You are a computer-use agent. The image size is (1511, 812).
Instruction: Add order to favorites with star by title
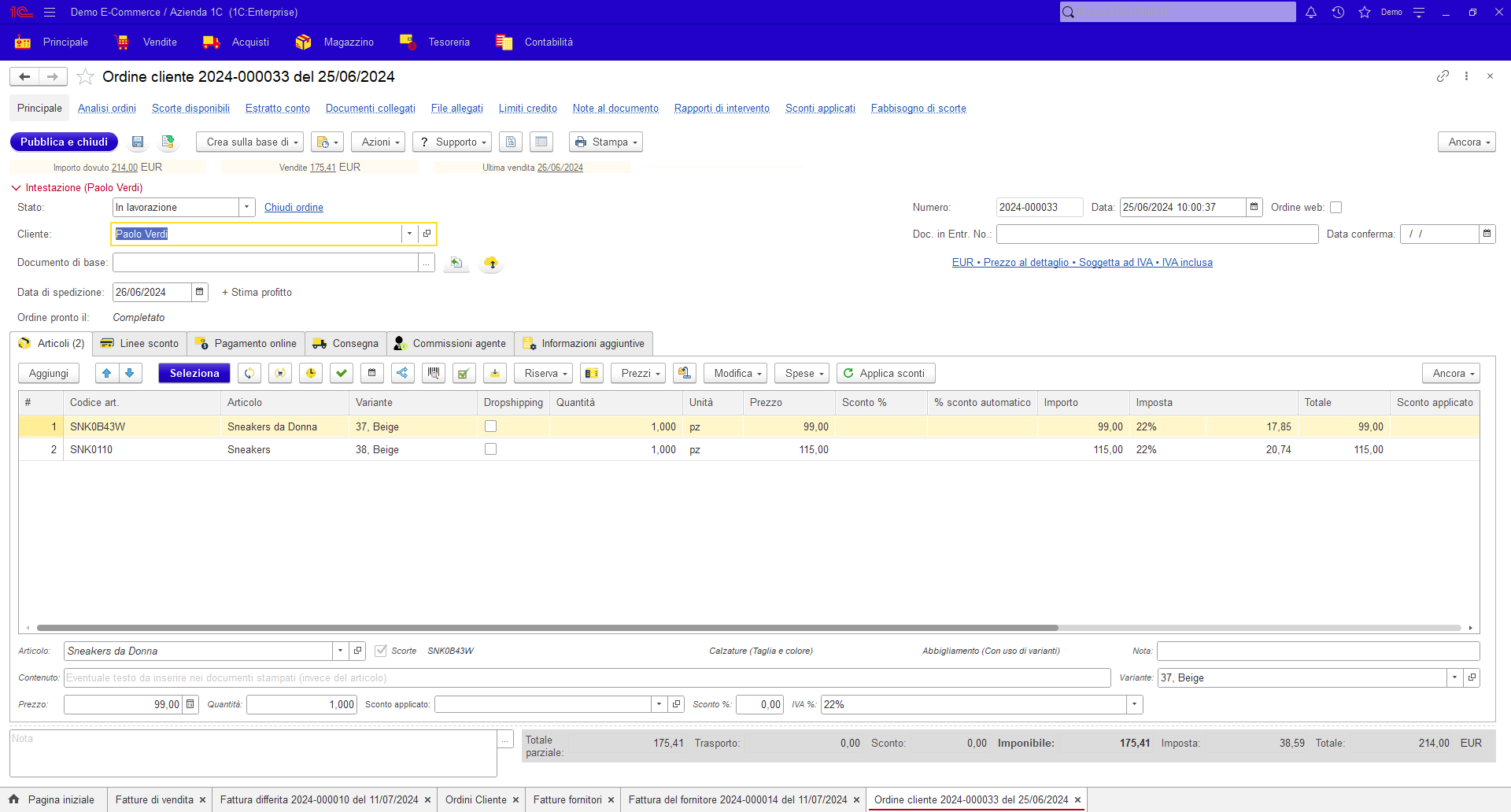(86, 76)
